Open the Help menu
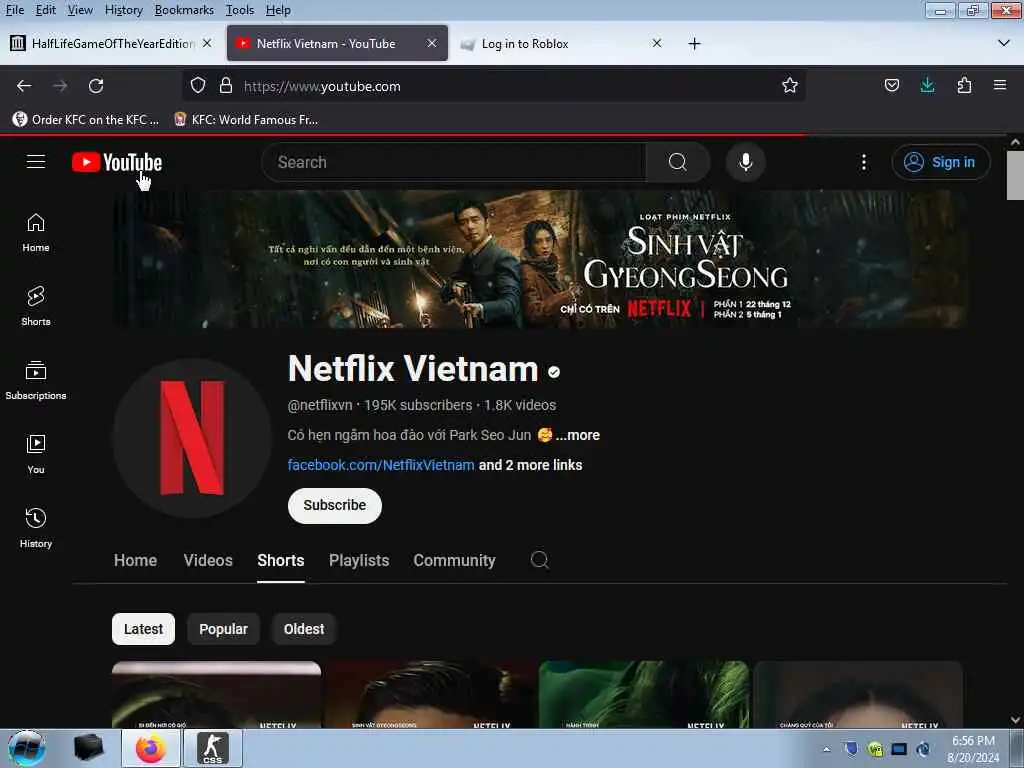 click(278, 10)
